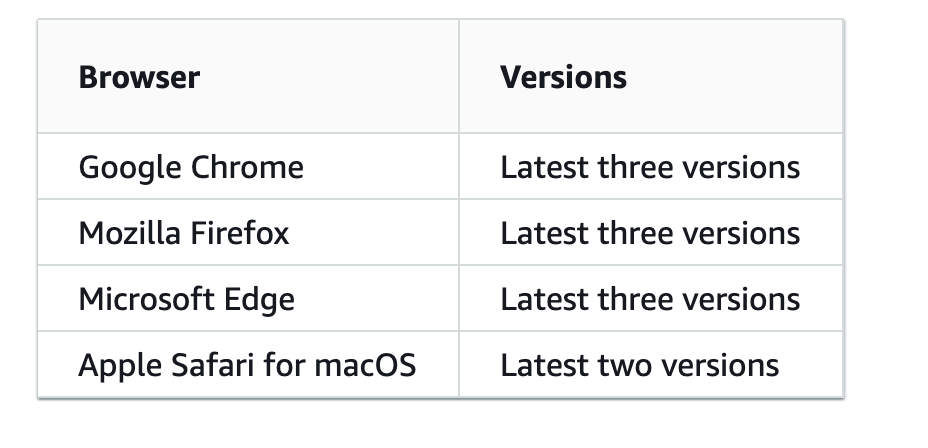Click the word Safari in the table

coord(212,364)
